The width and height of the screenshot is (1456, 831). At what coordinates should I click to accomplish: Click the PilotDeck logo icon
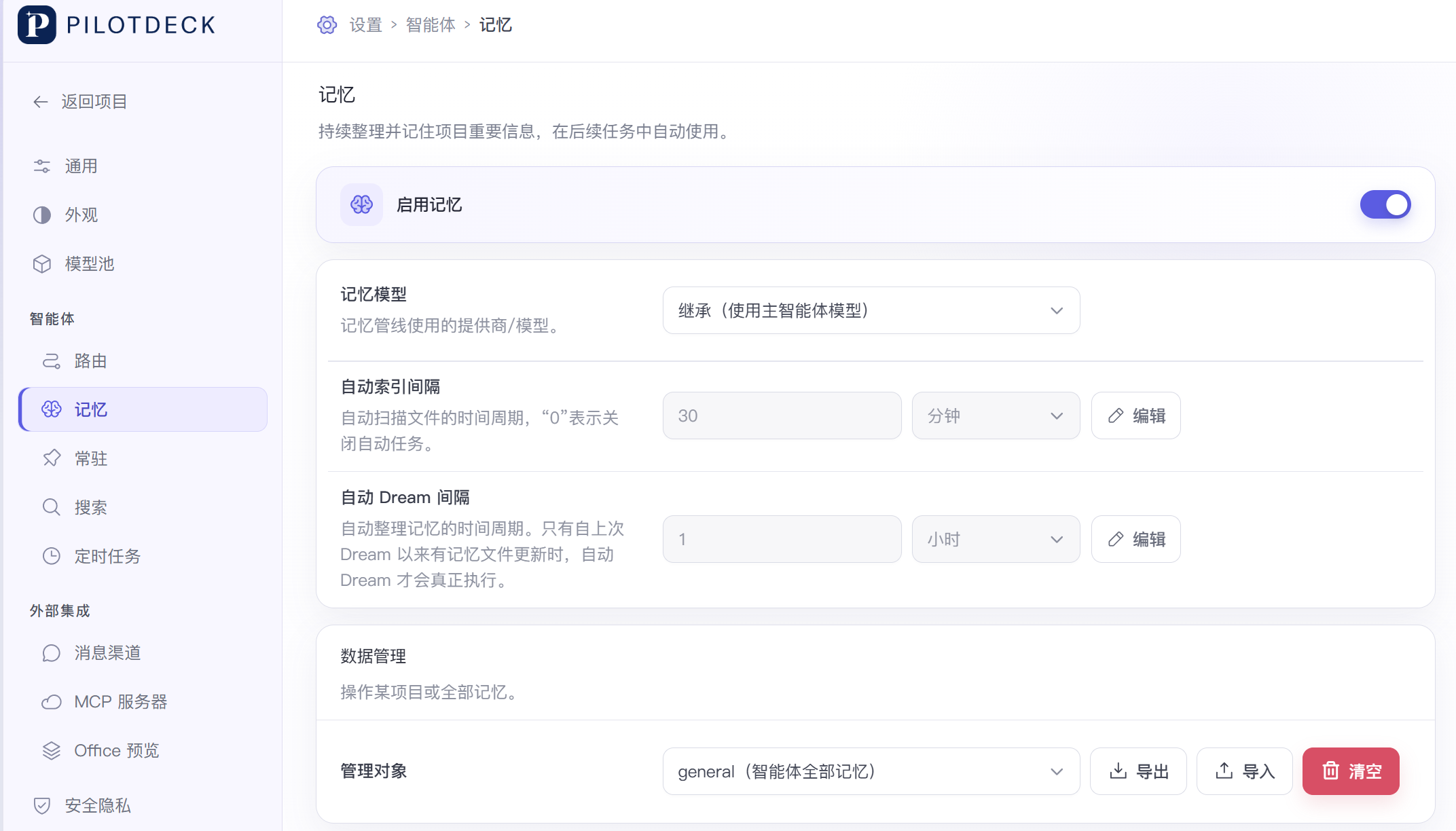[37, 25]
